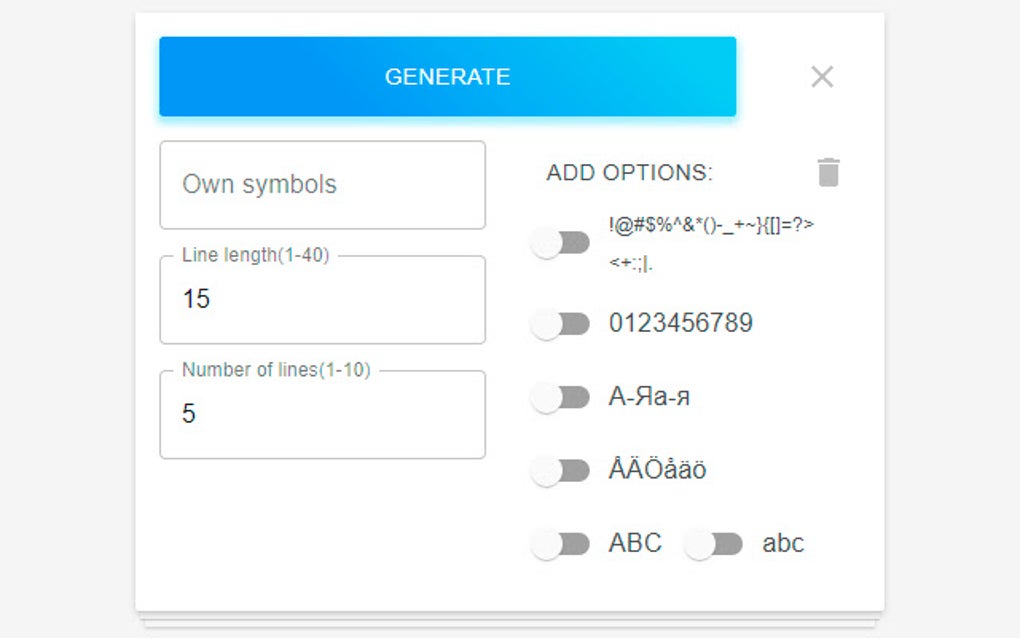Click the А-Яа-я label text

(x=650, y=397)
